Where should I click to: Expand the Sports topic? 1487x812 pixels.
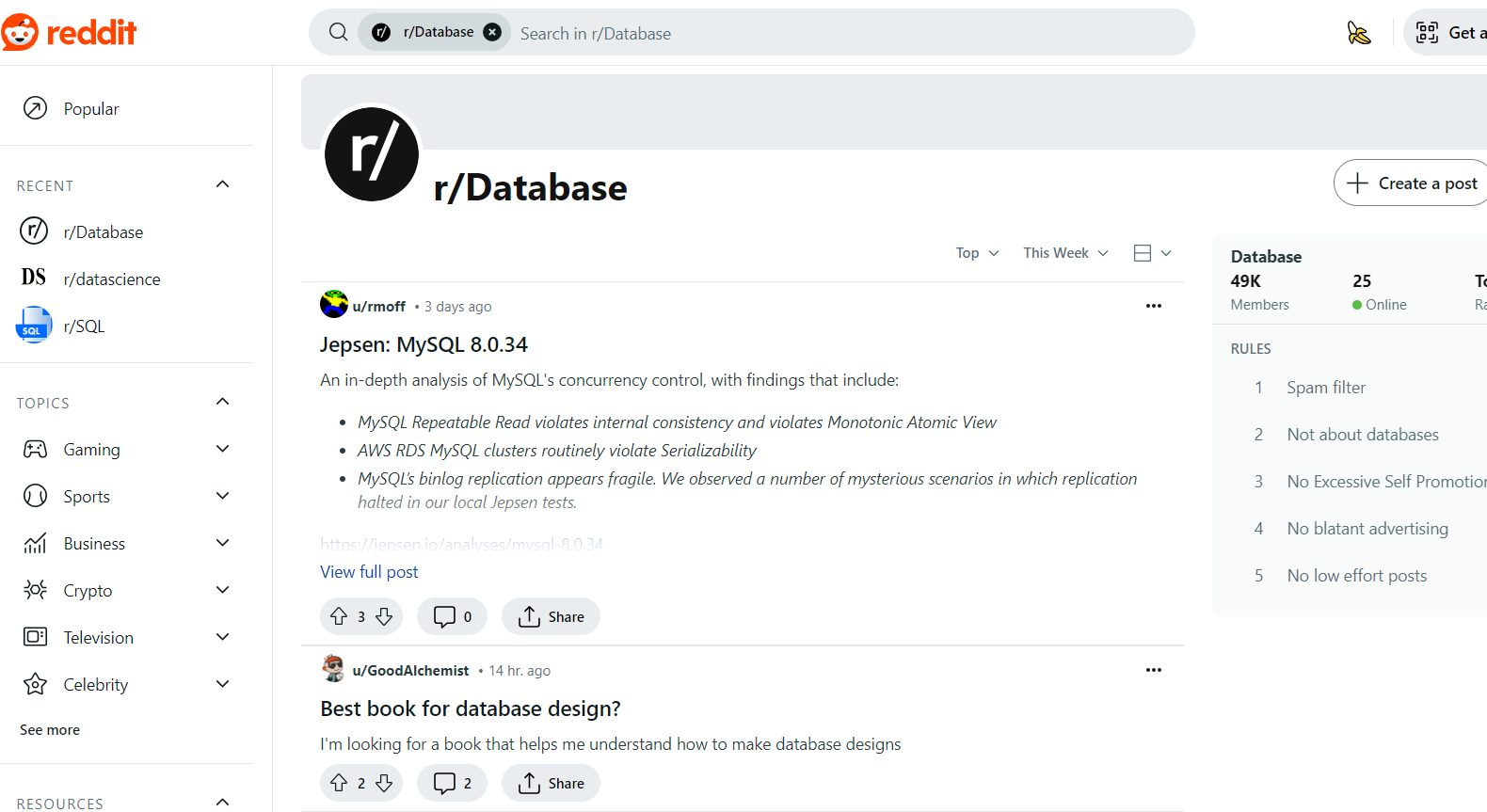point(223,496)
